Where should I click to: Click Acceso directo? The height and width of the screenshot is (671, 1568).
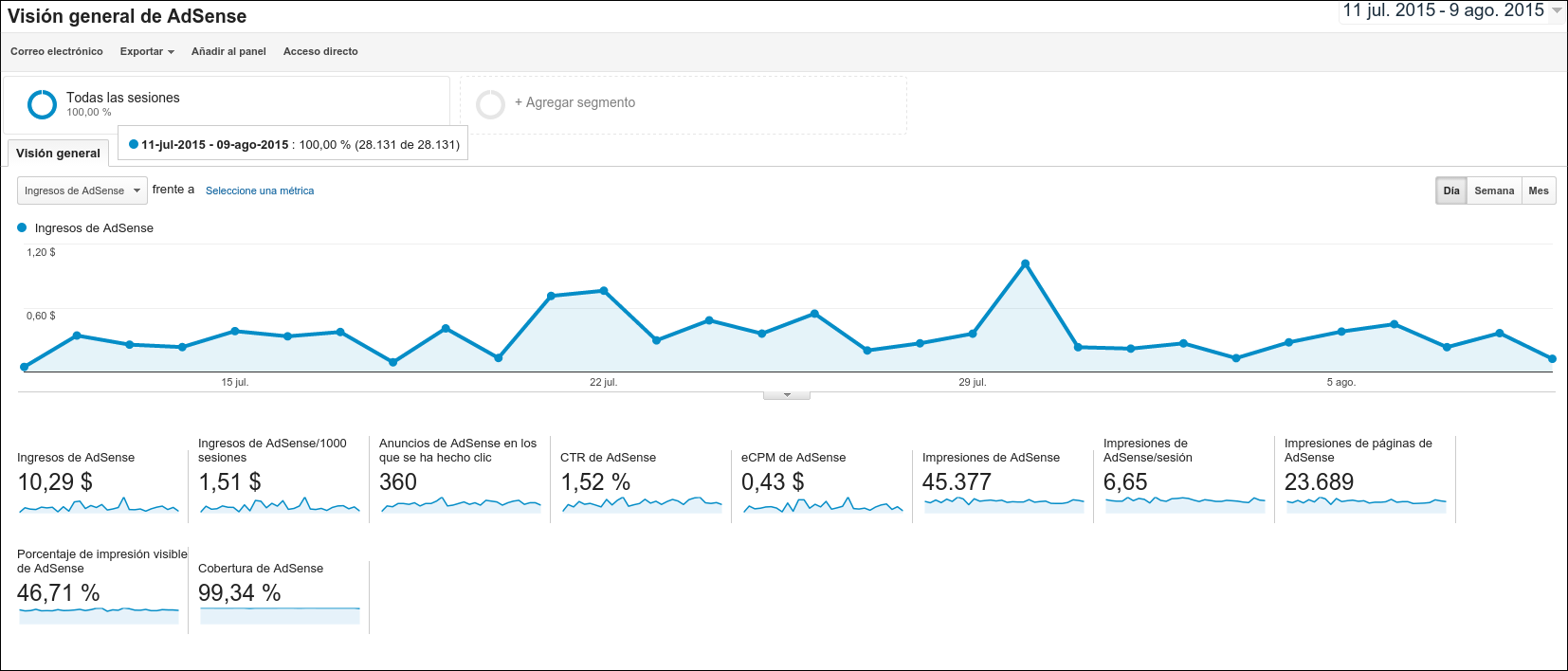(x=320, y=51)
